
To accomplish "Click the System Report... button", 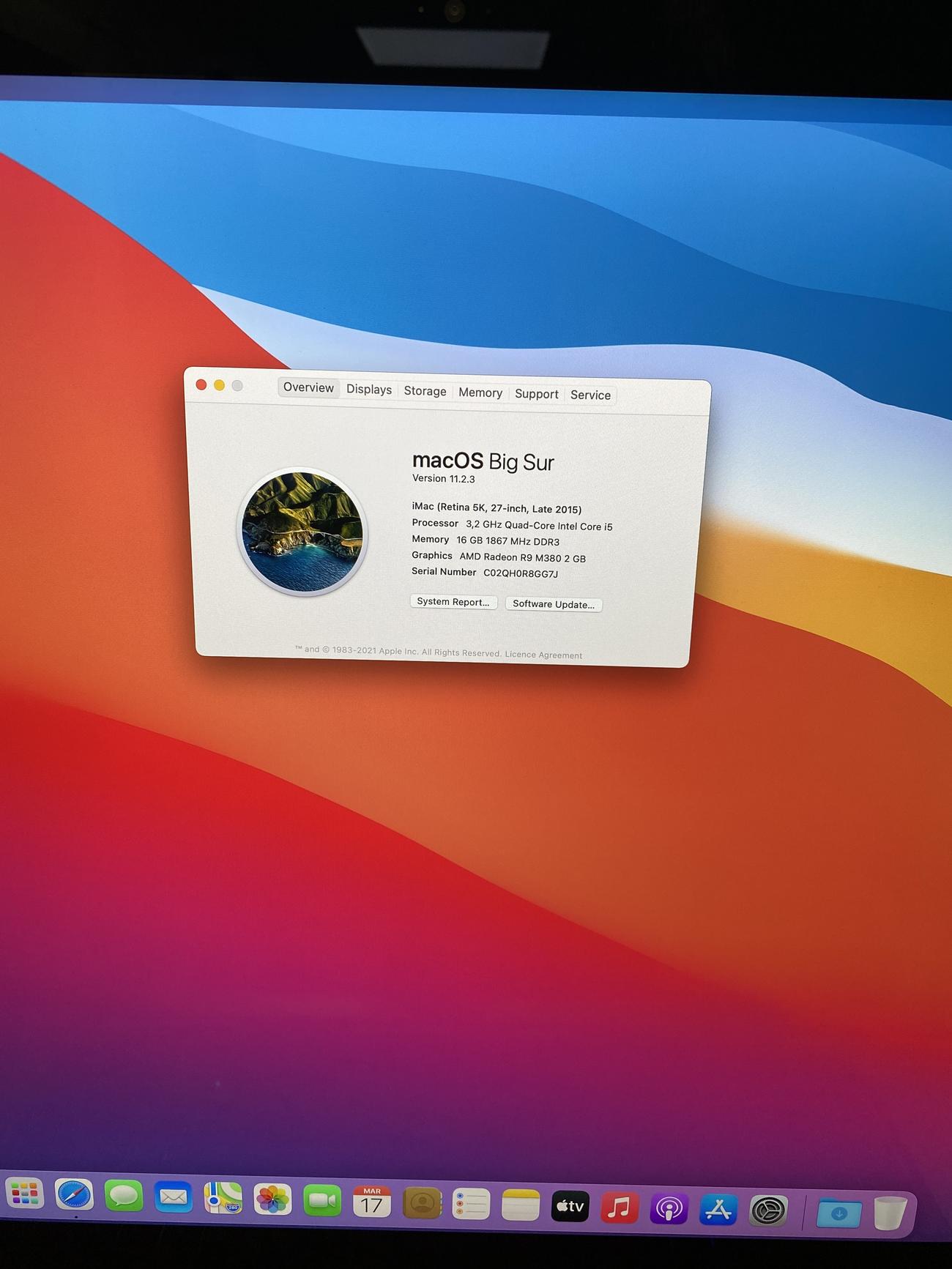I will pyautogui.click(x=453, y=602).
